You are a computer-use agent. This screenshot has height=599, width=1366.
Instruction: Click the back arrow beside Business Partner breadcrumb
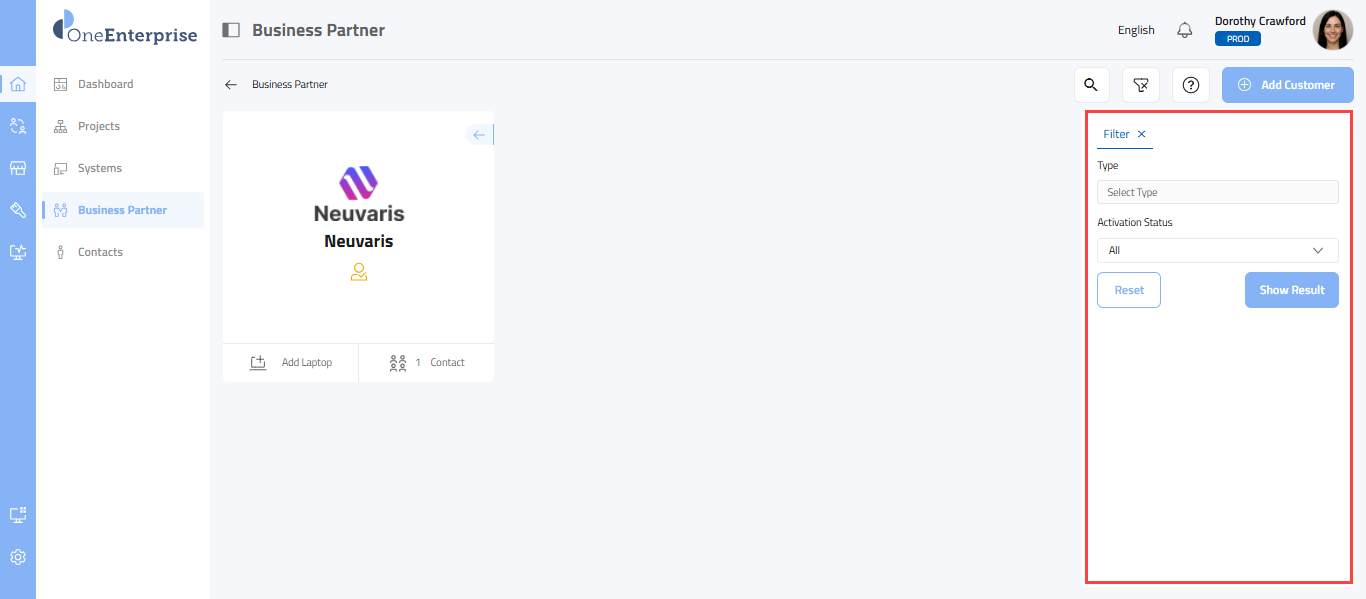(231, 85)
